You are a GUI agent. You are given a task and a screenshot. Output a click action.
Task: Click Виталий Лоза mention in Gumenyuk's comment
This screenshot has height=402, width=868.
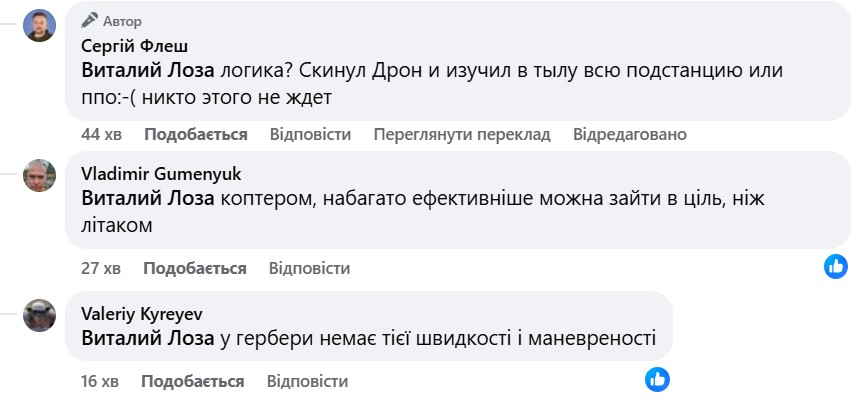click(x=147, y=198)
